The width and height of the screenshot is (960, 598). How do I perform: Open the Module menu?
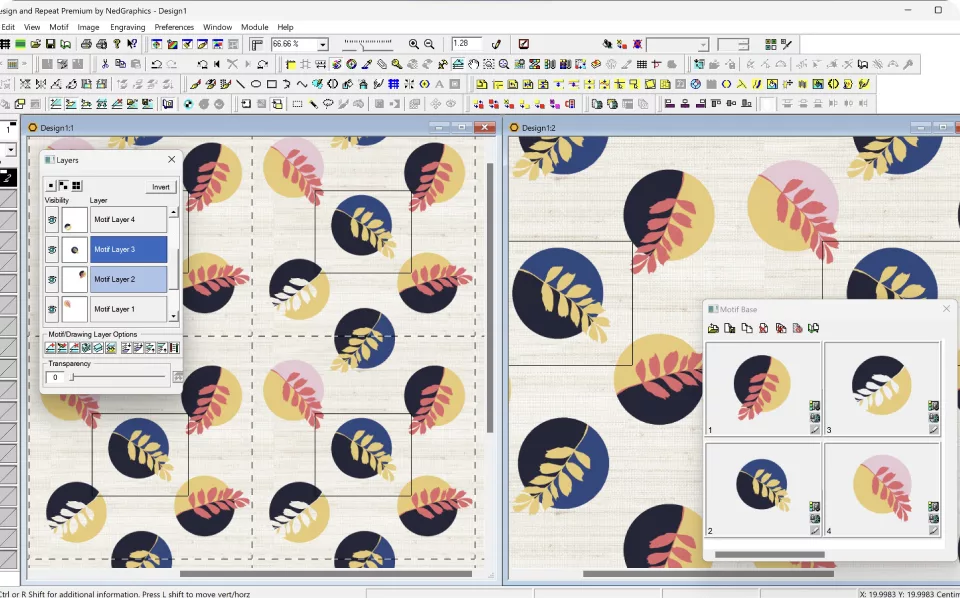(x=255, y=27)
